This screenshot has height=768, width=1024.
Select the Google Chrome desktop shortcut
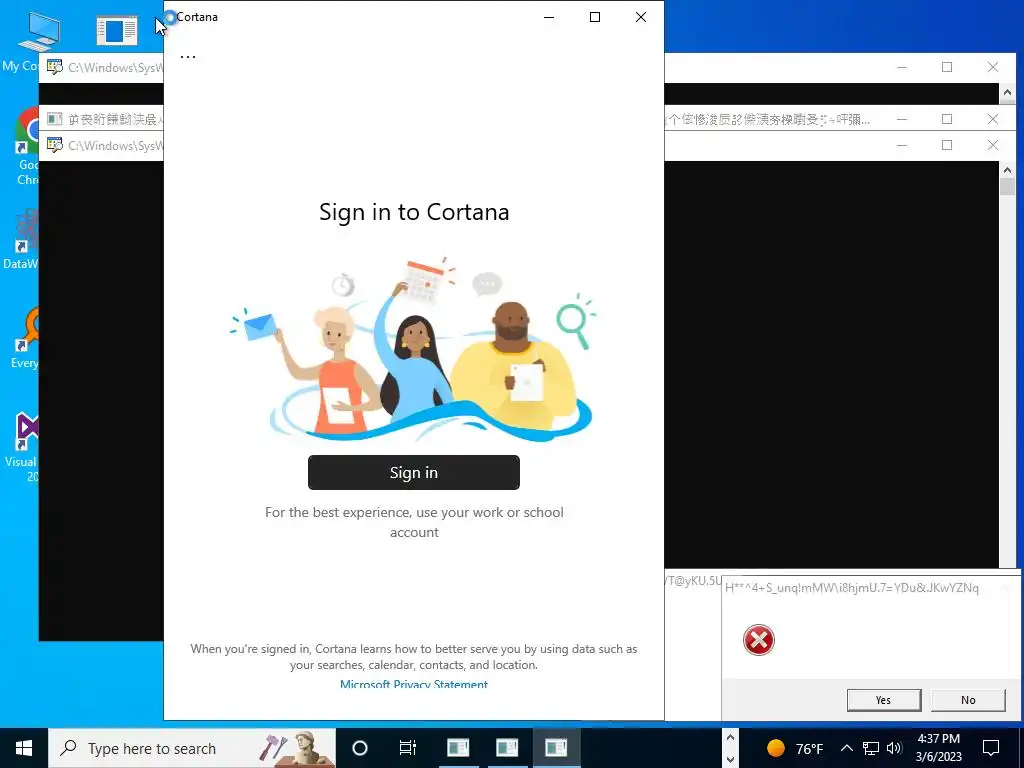coord(26,146)
